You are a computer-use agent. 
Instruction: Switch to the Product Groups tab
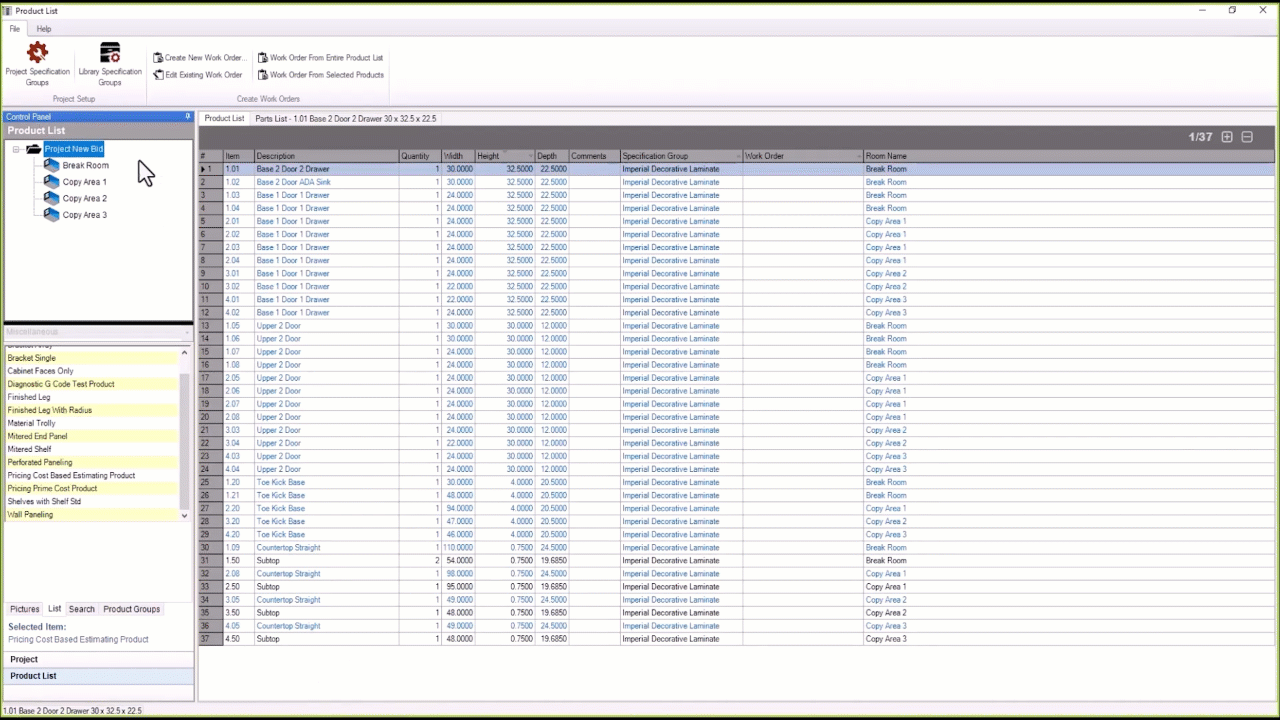(132, 609)
